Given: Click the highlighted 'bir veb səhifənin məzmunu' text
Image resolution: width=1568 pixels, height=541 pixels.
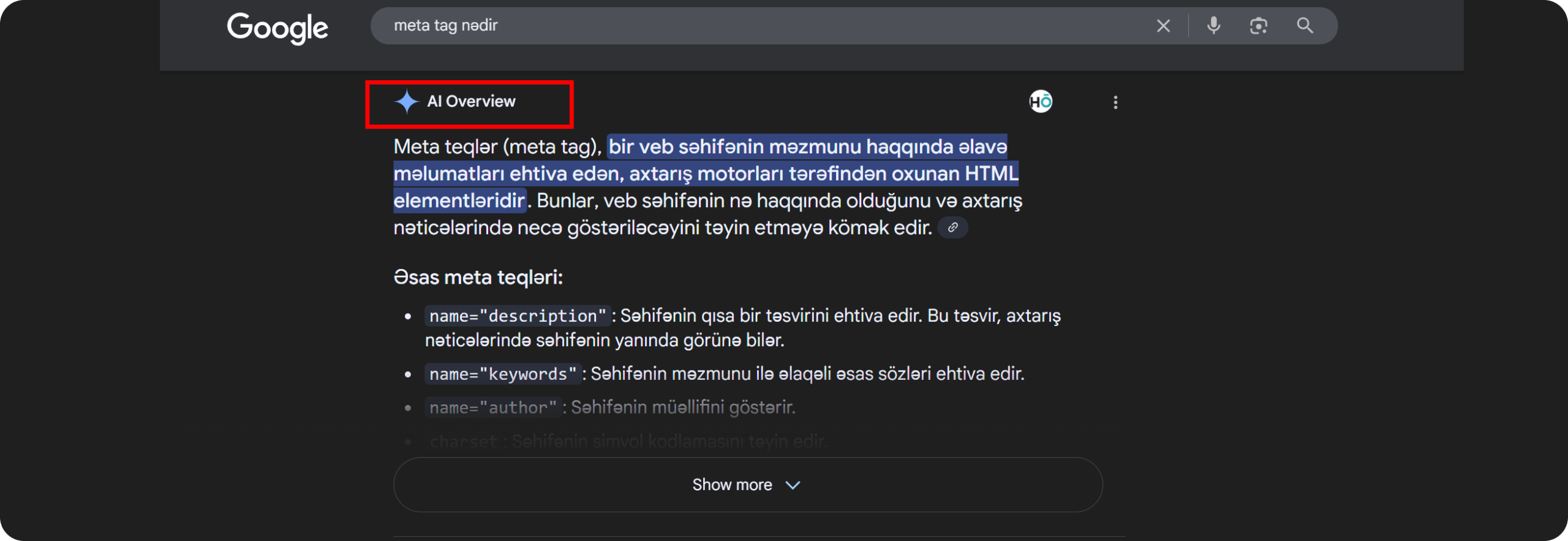Looking at the screenshot, I should [735, 146].
